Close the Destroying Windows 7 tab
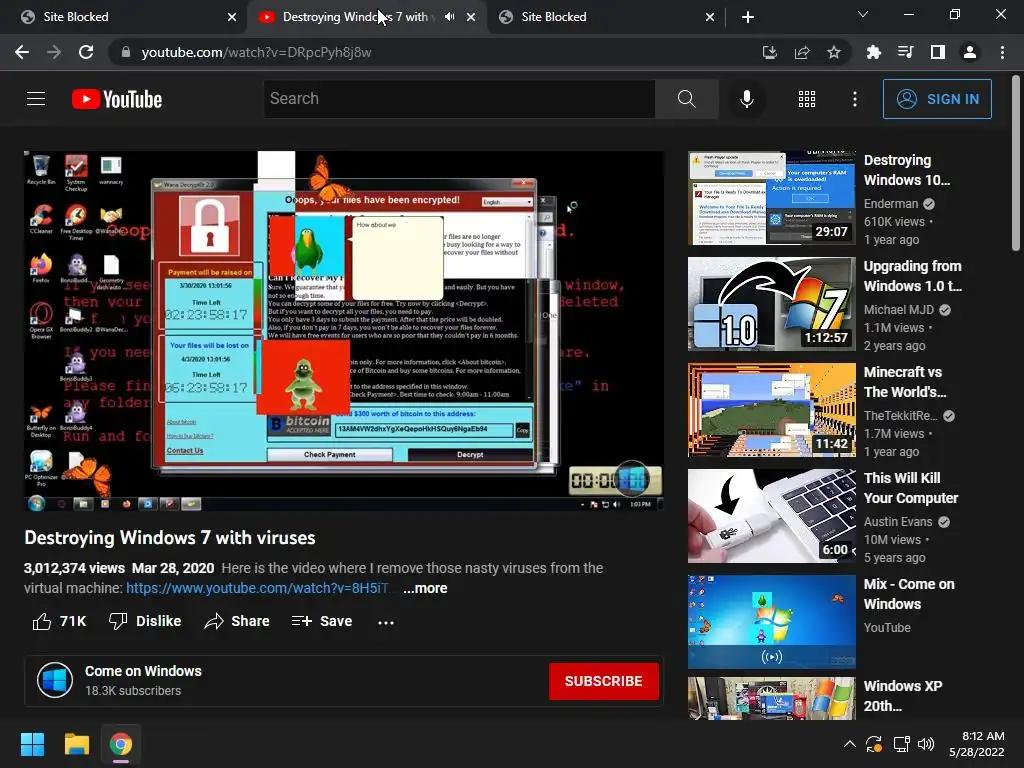 tap(471, 17)
